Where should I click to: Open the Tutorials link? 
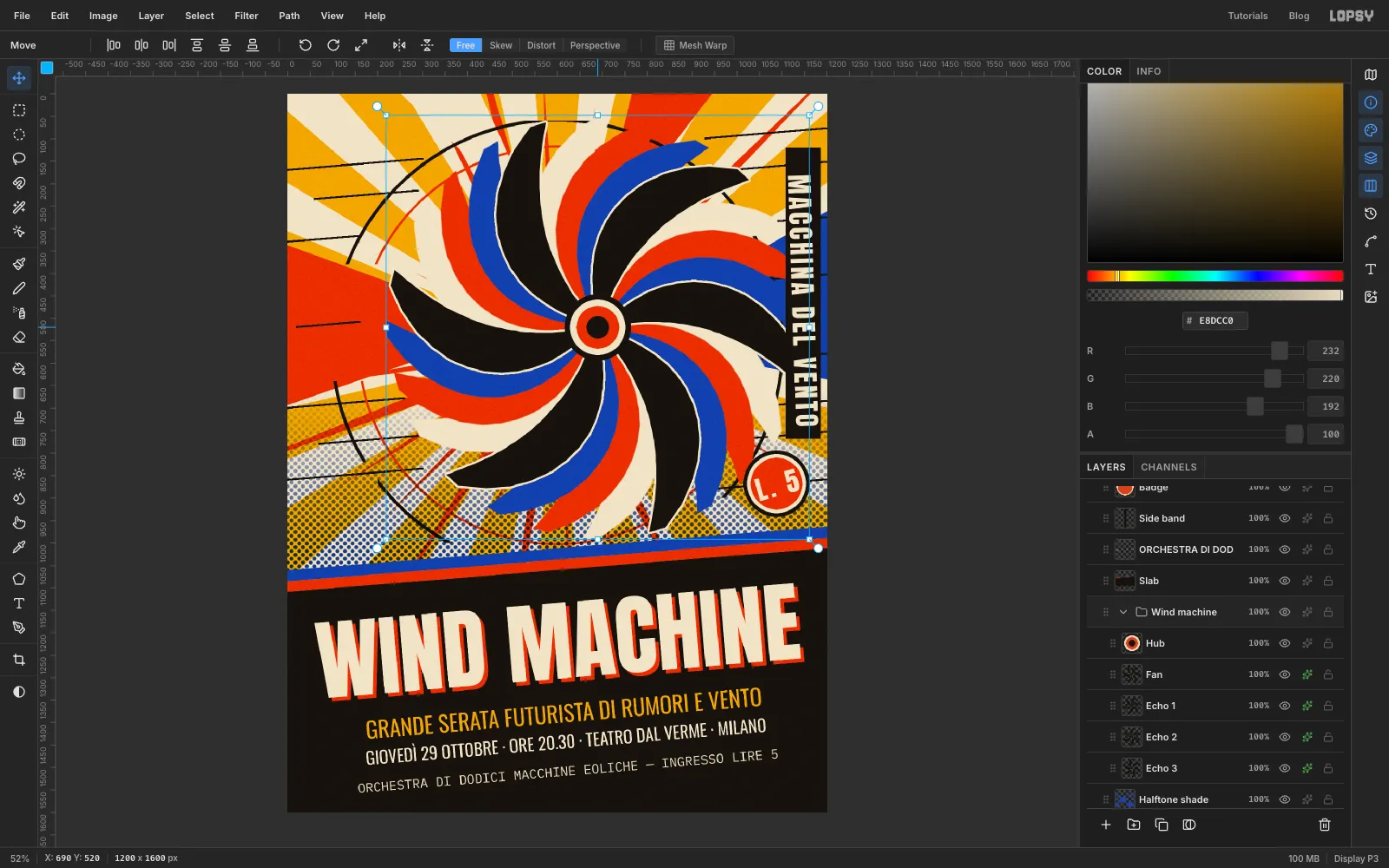[x=1247, y=16]
